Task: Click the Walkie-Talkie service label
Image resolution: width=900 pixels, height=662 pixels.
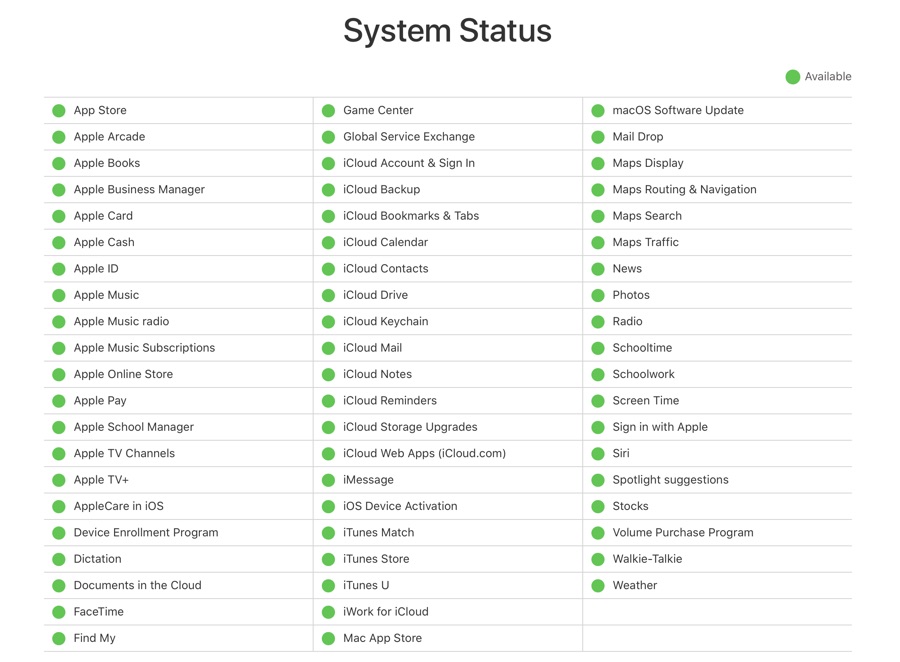Action: tap(647, 559)
